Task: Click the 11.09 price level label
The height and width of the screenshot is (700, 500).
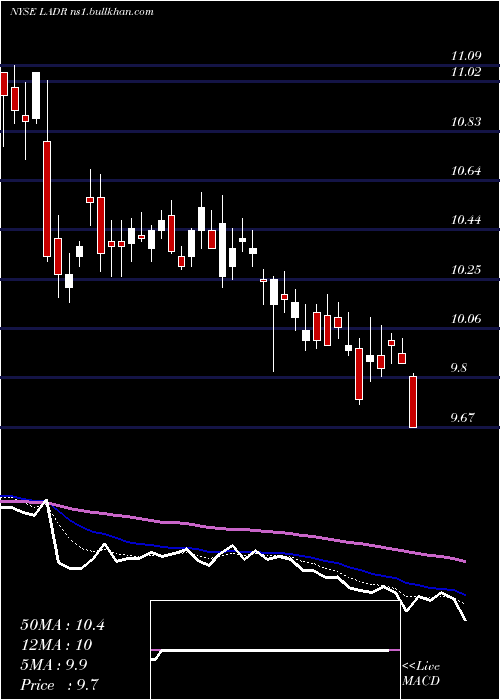Action: 466,56
